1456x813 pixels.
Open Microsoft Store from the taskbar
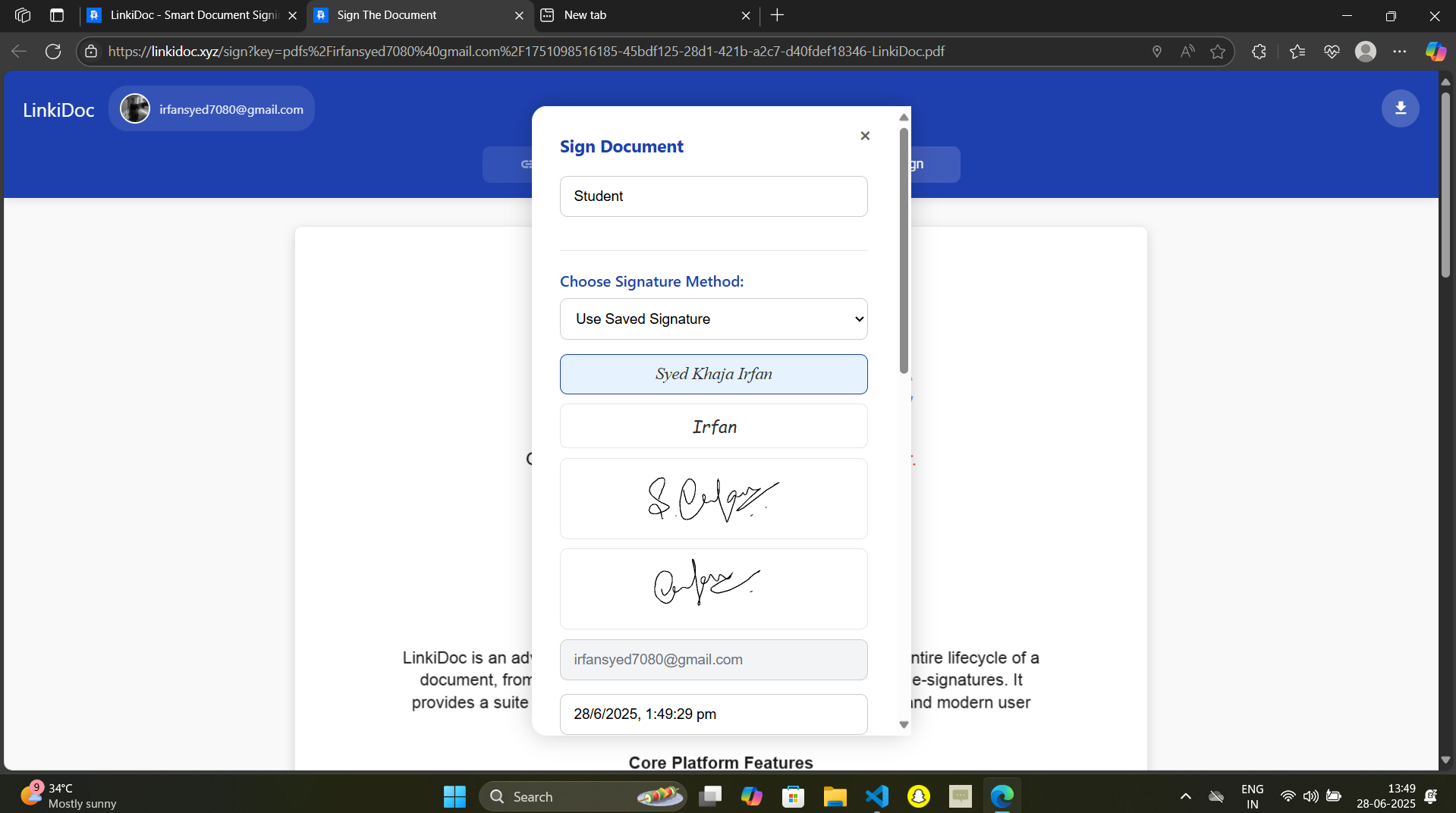pos(793,796)
